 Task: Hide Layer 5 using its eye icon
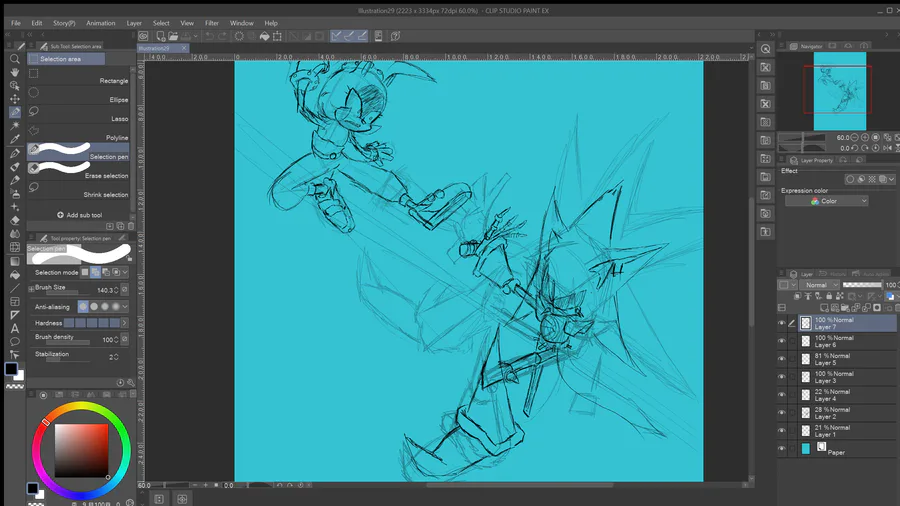(781, 359)
